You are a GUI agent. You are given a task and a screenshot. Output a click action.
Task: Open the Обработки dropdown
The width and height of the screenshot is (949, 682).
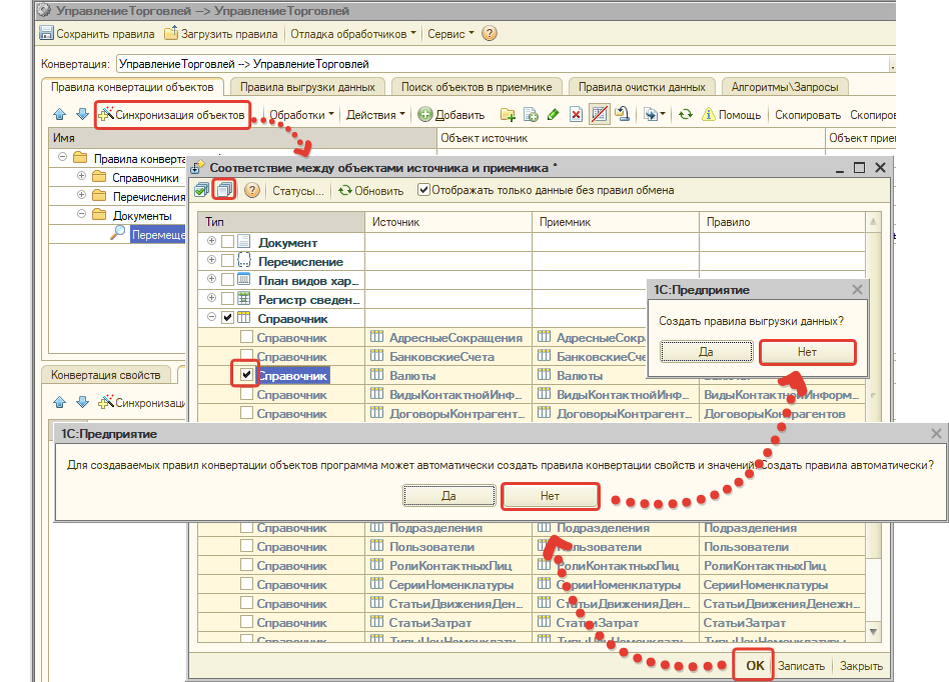(x=301, y=115)
